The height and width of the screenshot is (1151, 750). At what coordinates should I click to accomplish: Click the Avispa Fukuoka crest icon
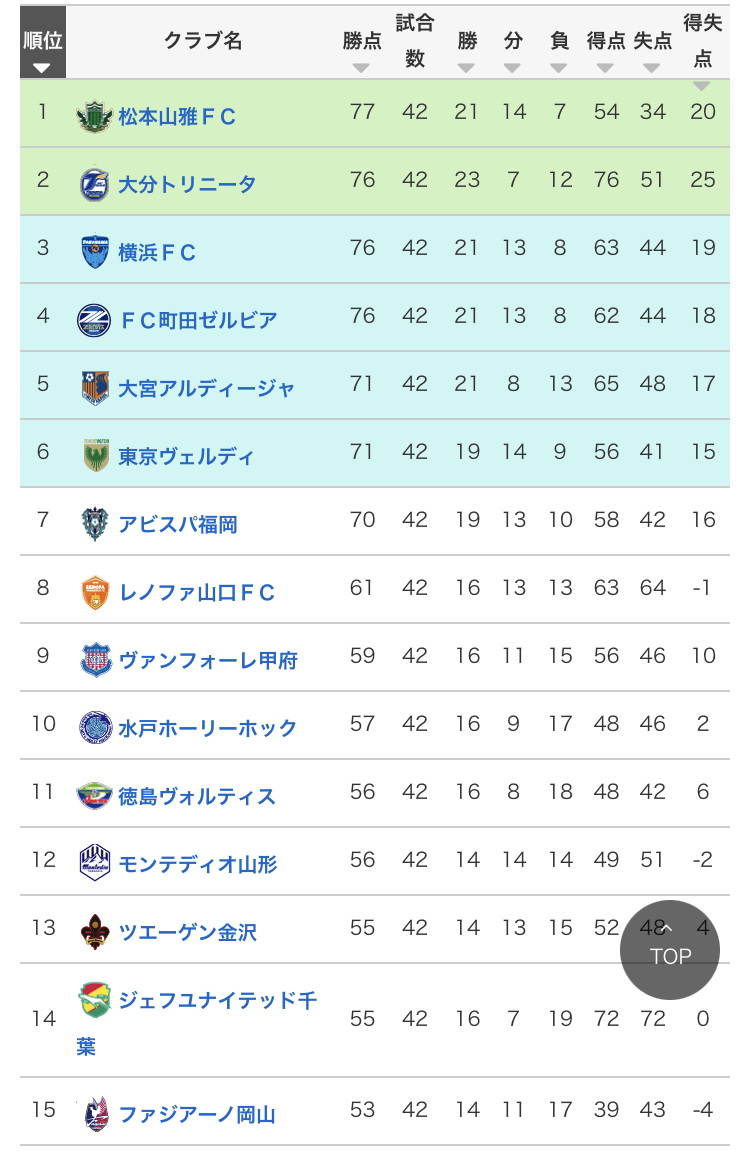[x=94, y=524]
